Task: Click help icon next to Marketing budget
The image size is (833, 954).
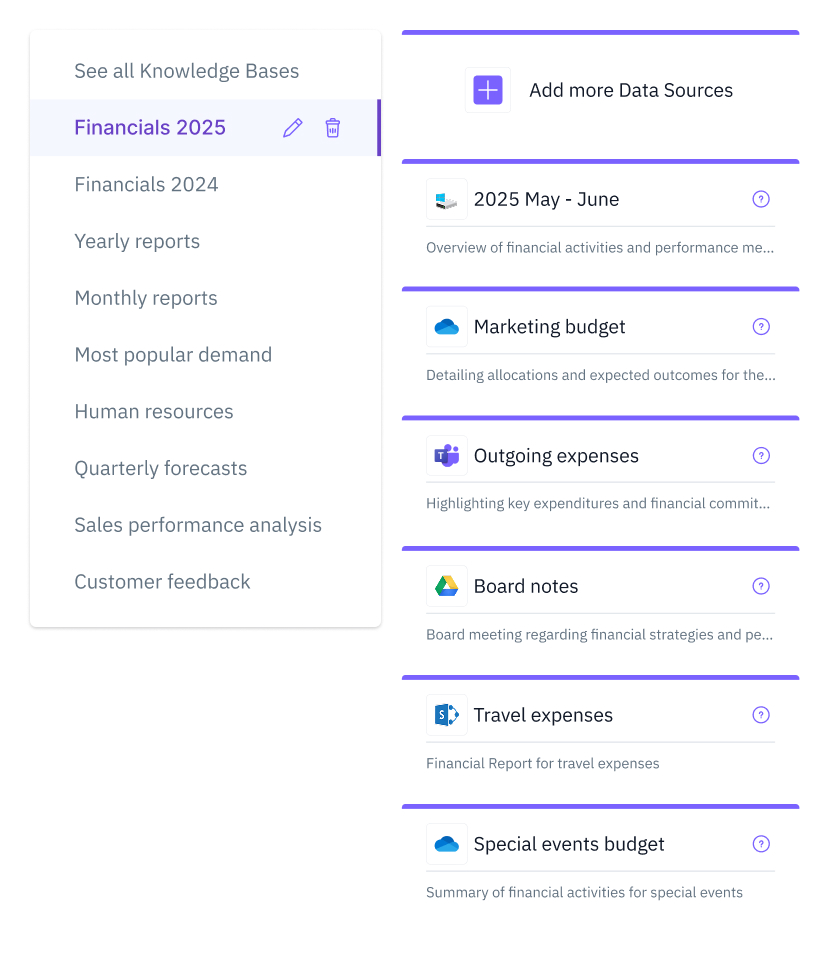Action: tap(761, 327)
